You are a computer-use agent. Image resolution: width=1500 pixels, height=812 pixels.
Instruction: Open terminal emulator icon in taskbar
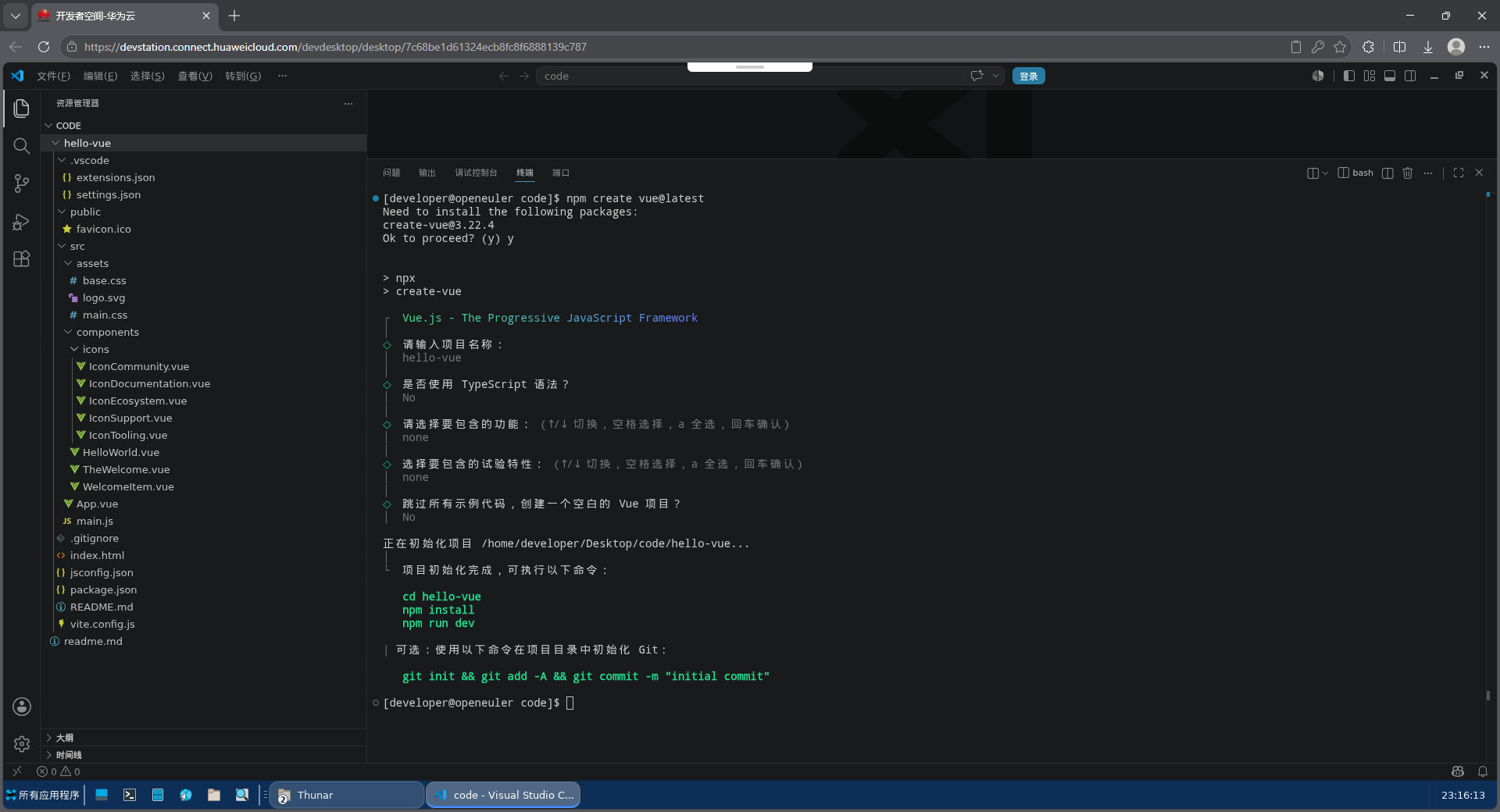[x=130, y=795]
